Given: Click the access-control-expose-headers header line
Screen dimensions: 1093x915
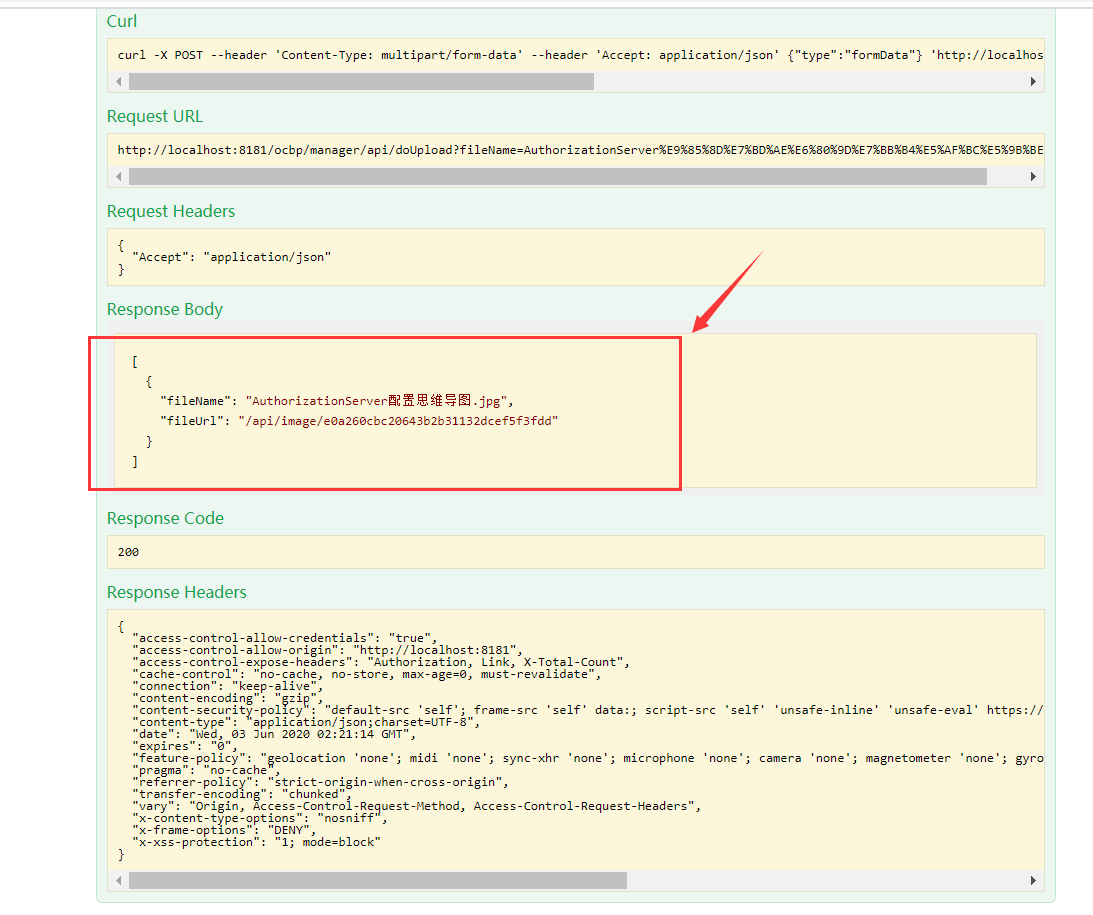Looking at the screenshot, I should [x=381, y=662].
